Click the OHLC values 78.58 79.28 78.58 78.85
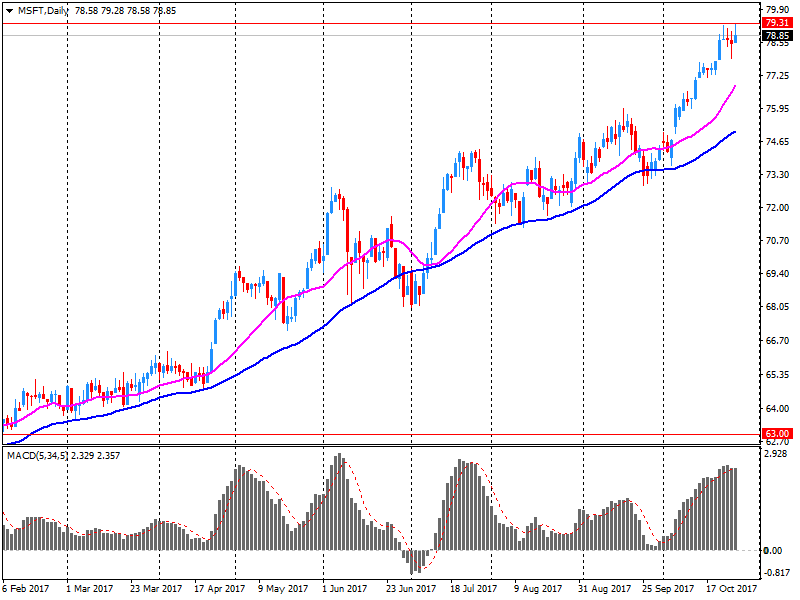The height and width of the screenshot is (600, 800). tap(126, 11)
